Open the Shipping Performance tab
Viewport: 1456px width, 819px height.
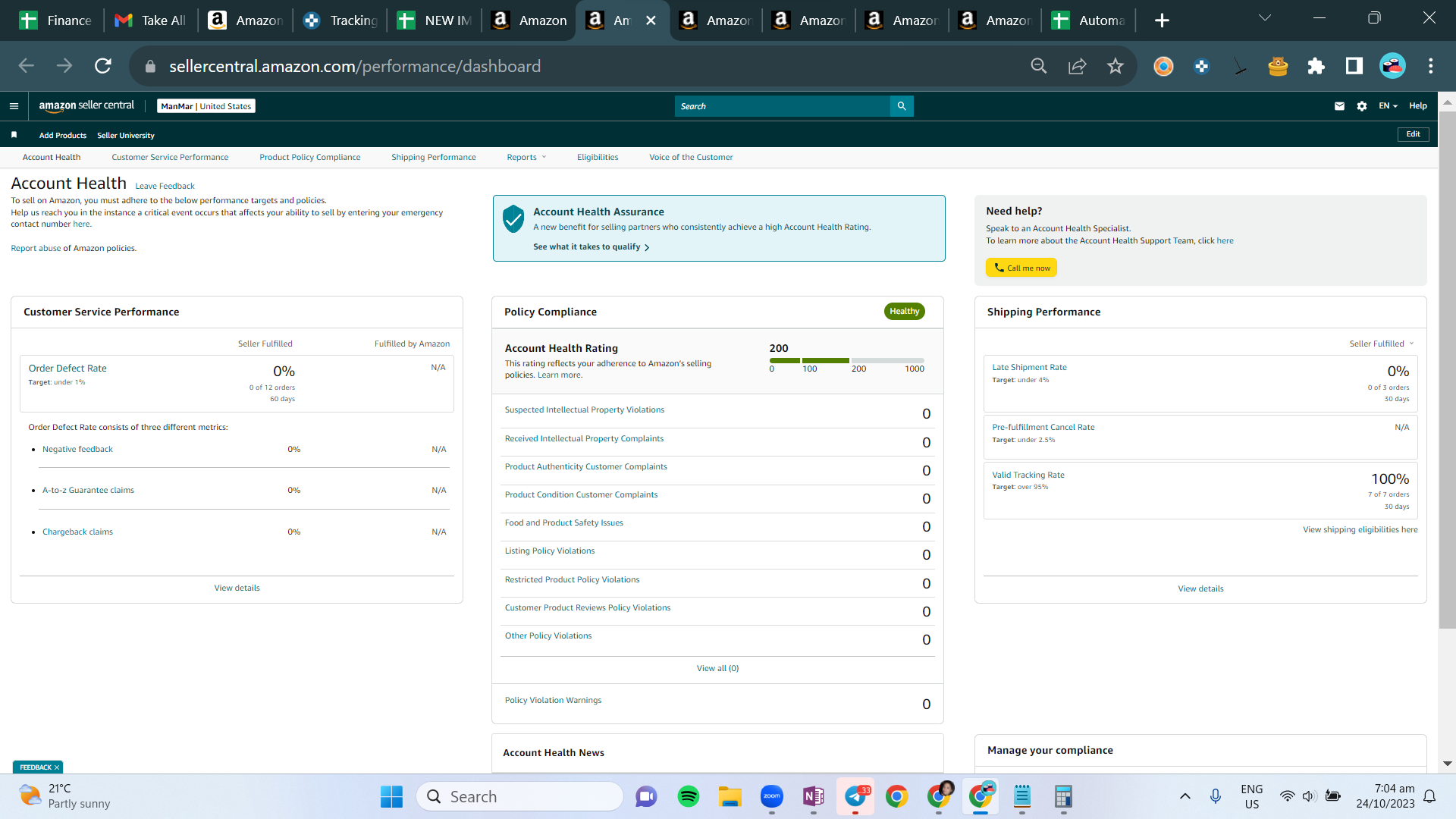click(434, 157)
